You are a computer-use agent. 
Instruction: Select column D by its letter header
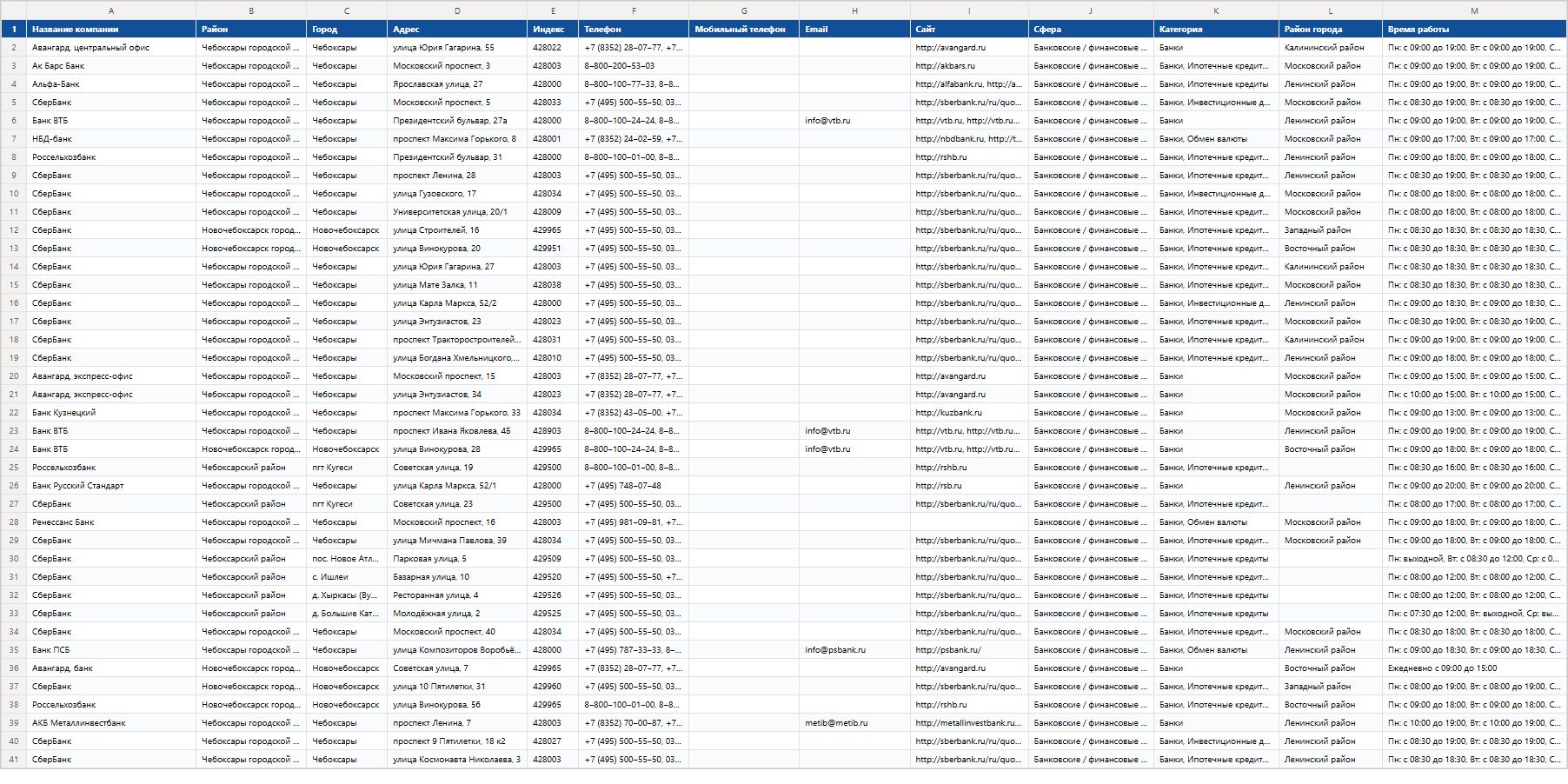coord(457,10)
